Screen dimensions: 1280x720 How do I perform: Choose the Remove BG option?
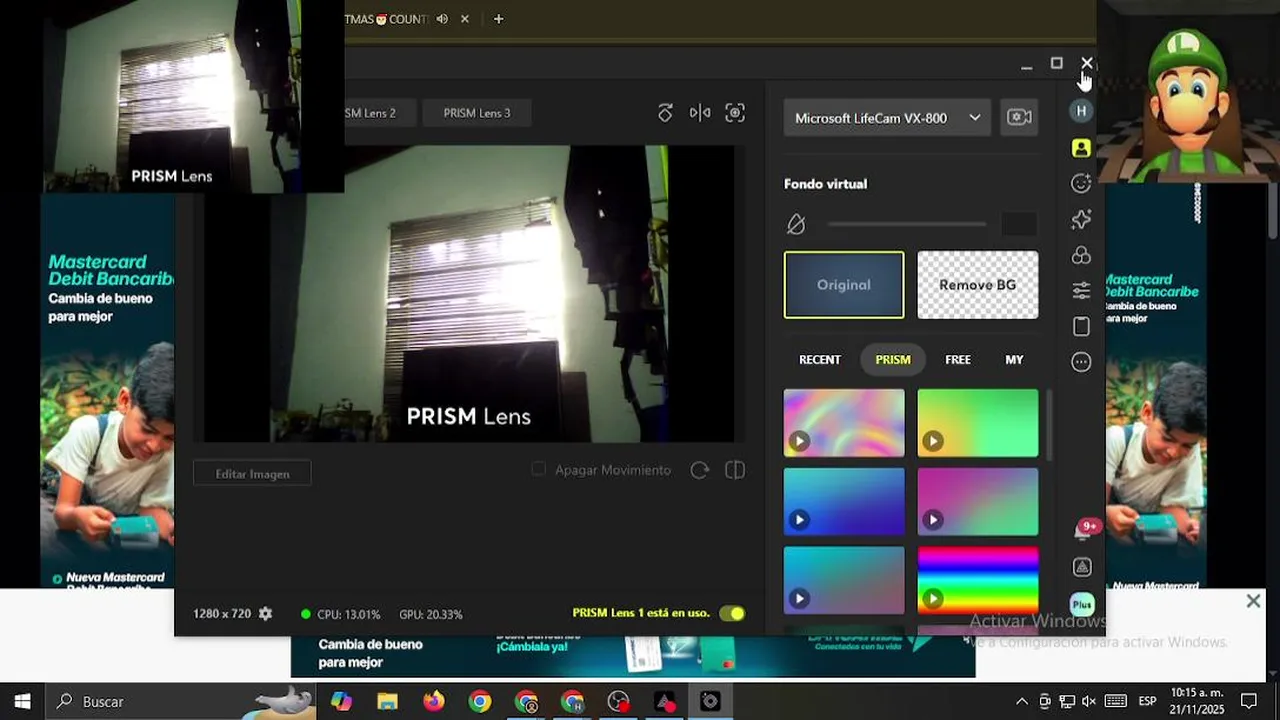(x=978, y=285)
